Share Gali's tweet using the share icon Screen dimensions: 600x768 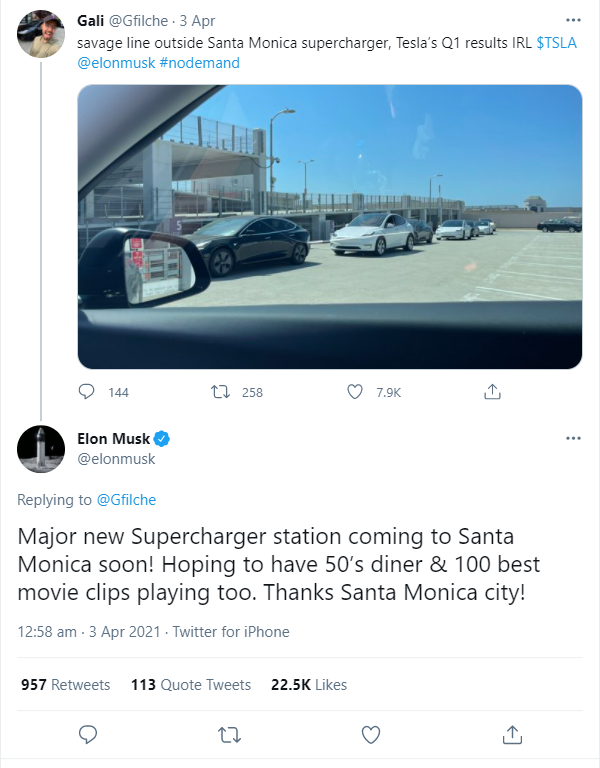(x=492, y=391)
